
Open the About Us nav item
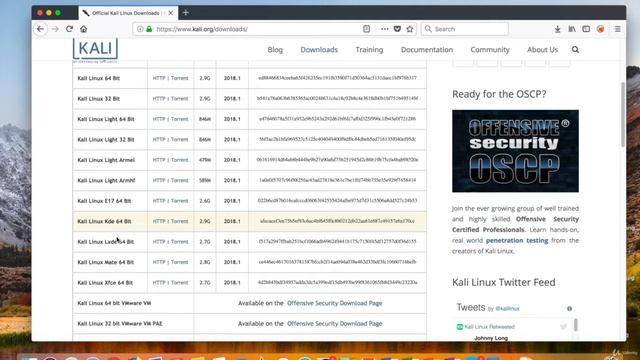coord(542,49)
